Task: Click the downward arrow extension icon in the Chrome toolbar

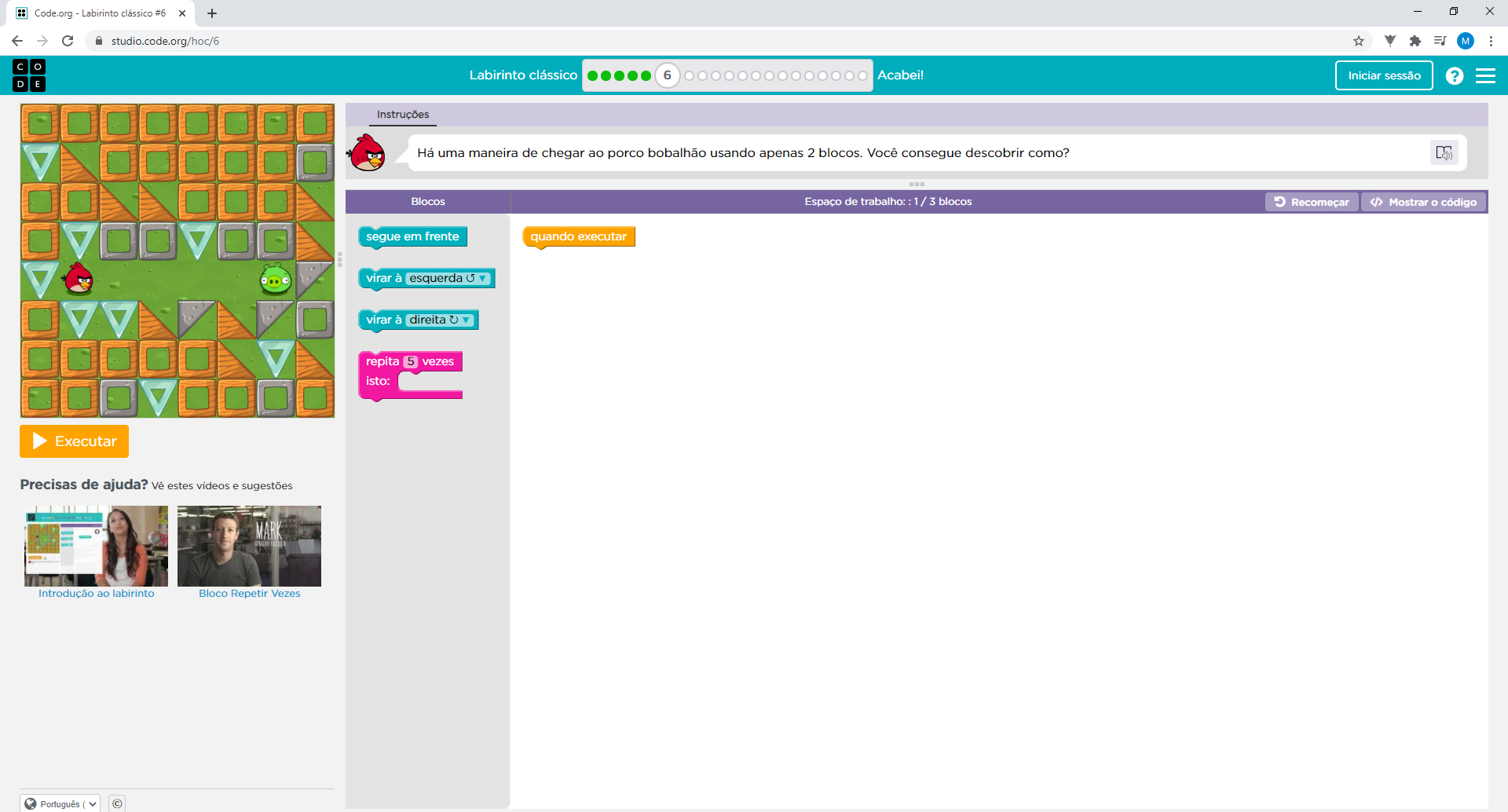Action: (x=1390, y=41)
